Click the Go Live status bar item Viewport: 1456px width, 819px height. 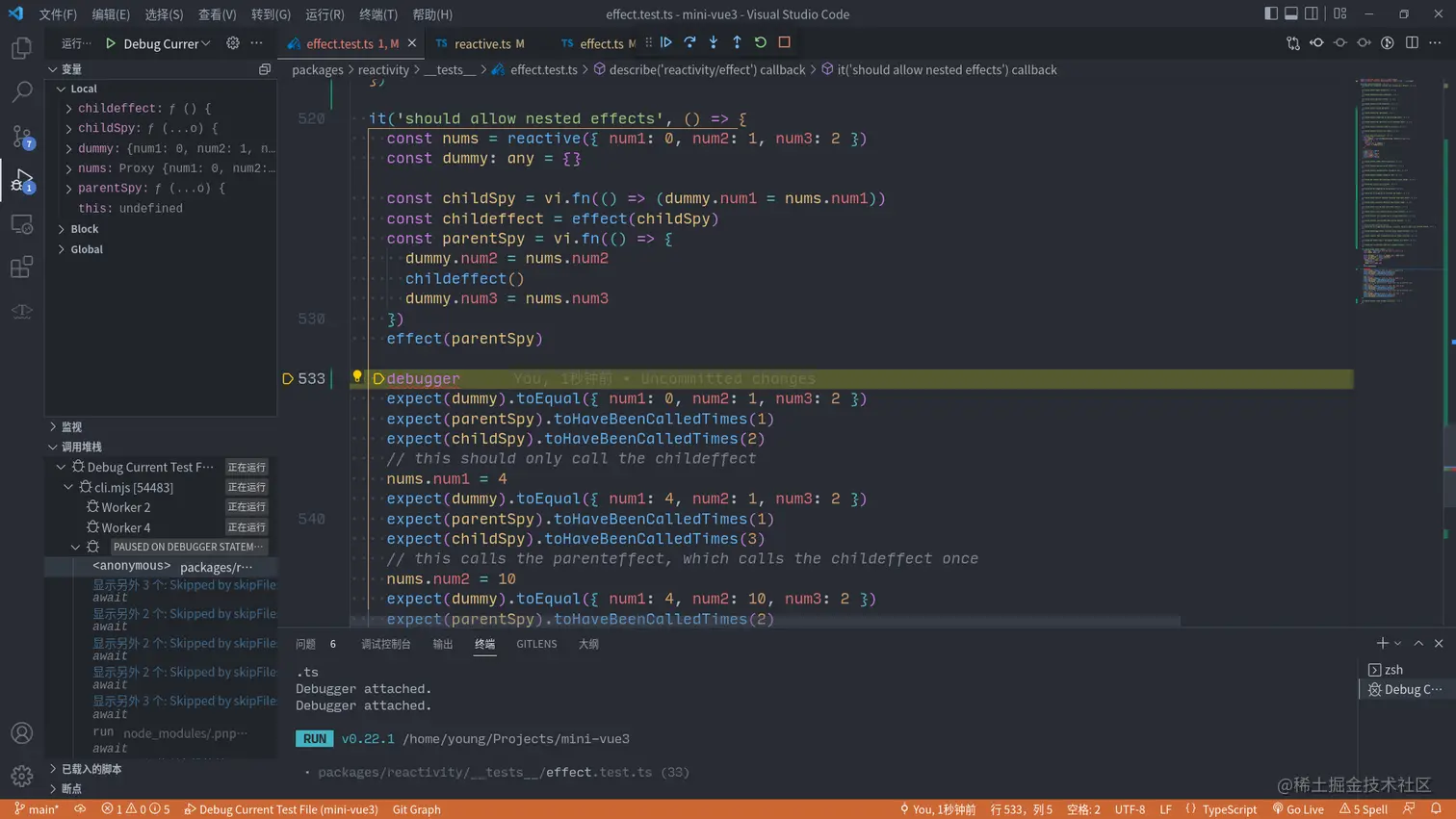pos(1298,809)
